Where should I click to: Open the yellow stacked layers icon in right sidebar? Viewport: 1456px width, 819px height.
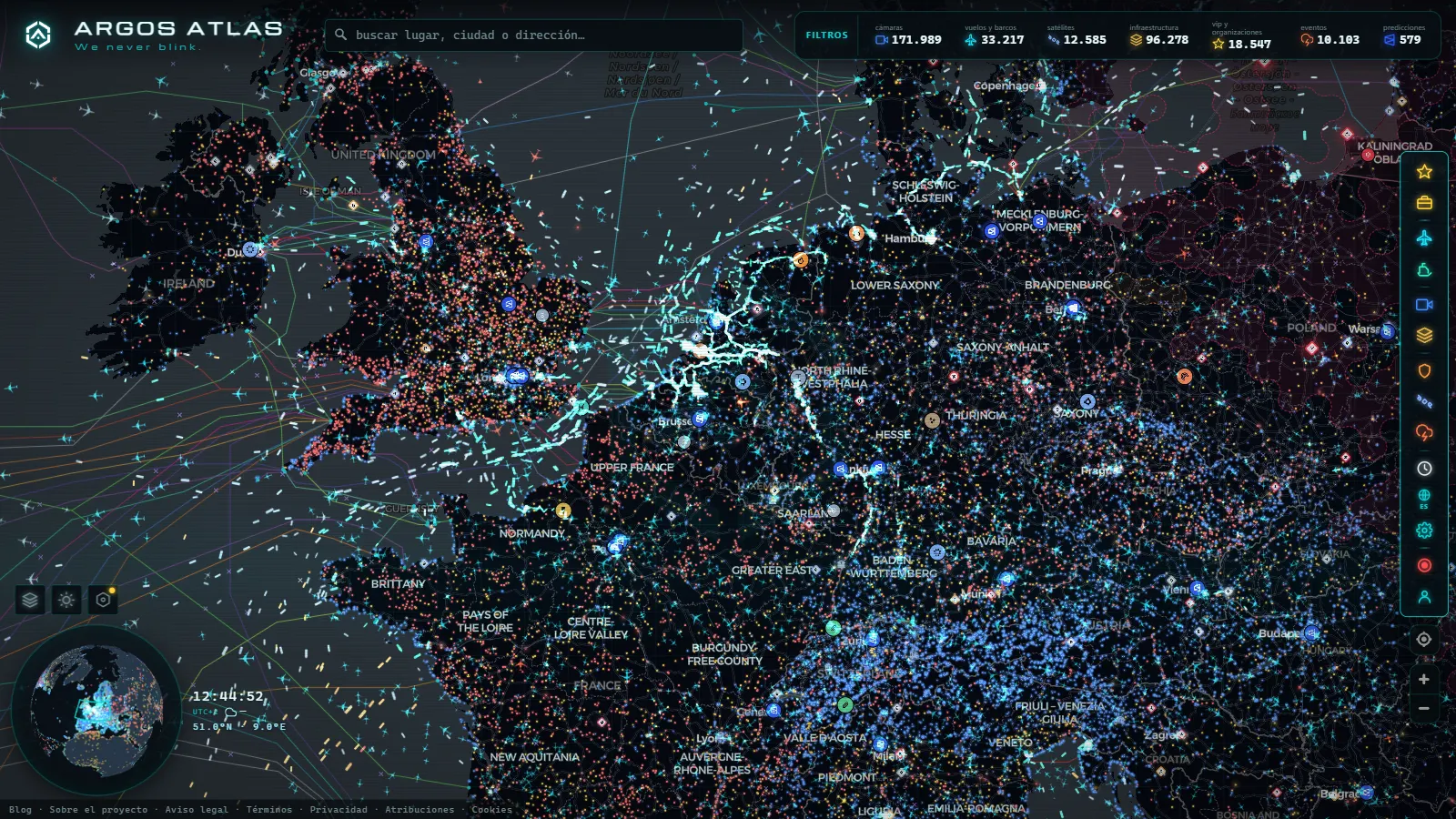click(x=1424, y=336)
